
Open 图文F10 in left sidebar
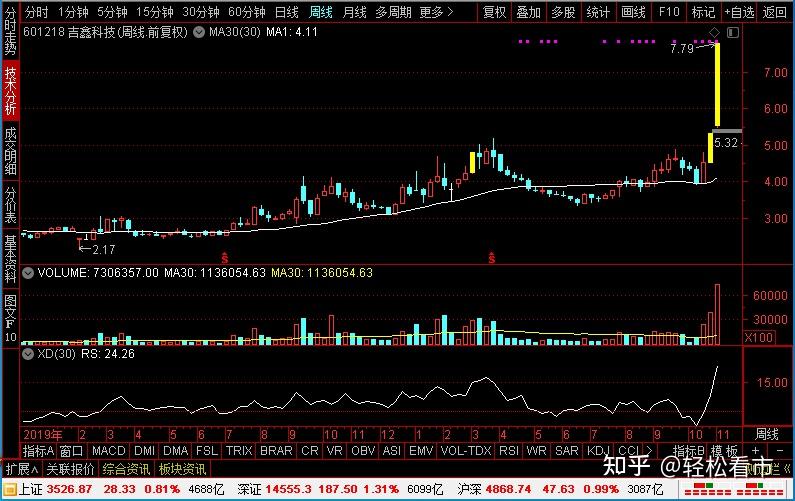[x=10, y=318]
